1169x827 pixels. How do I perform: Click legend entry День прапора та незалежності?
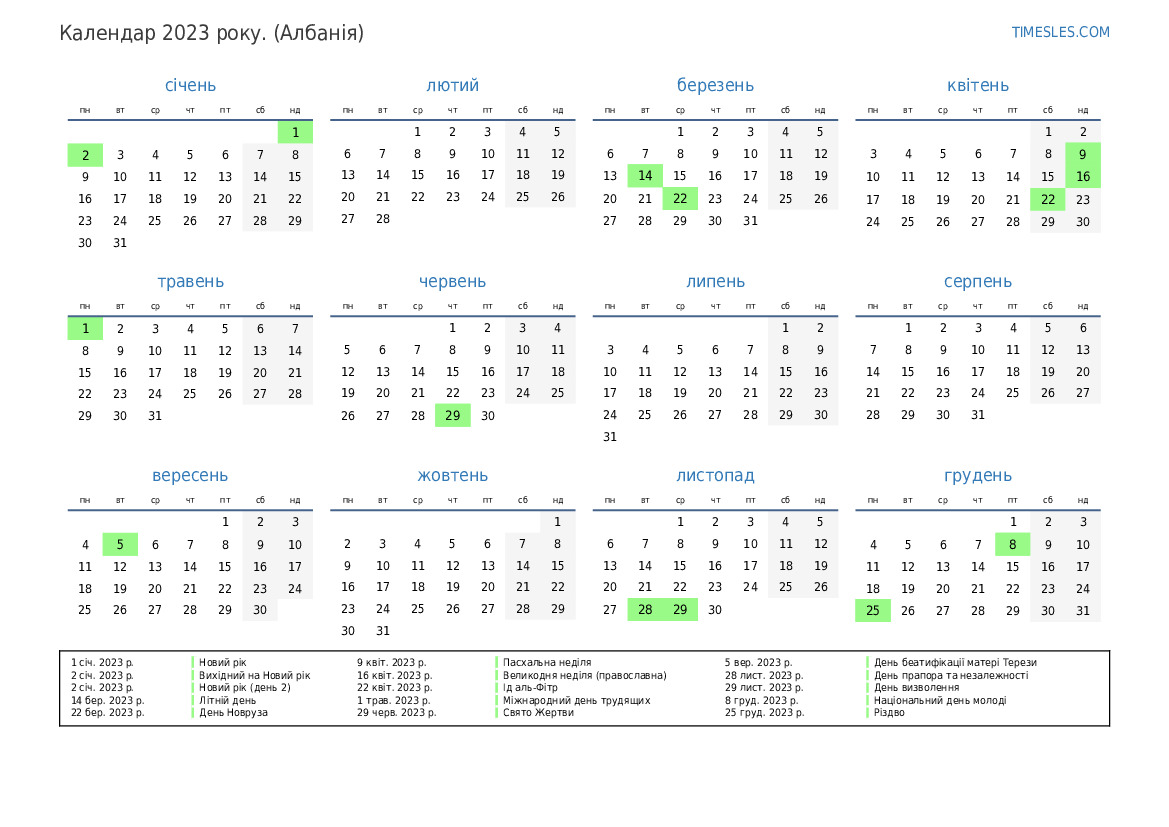pos(951,676)
